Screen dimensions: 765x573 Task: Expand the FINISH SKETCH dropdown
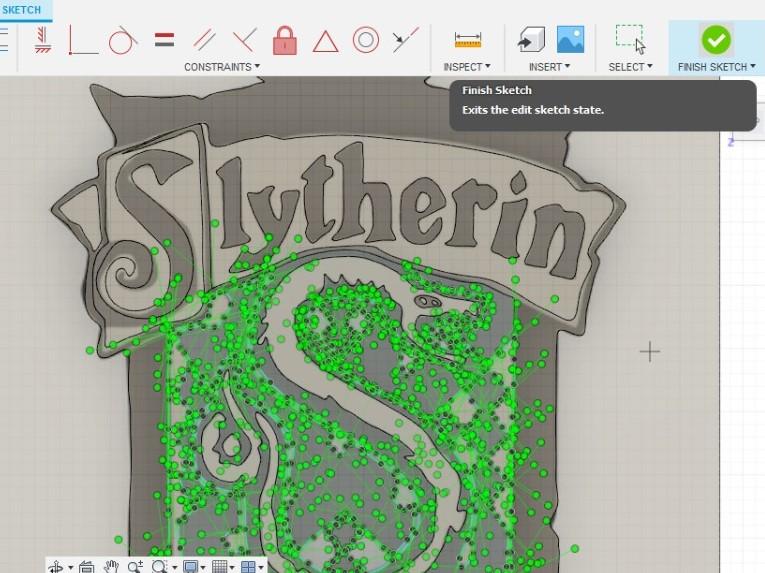717,67
